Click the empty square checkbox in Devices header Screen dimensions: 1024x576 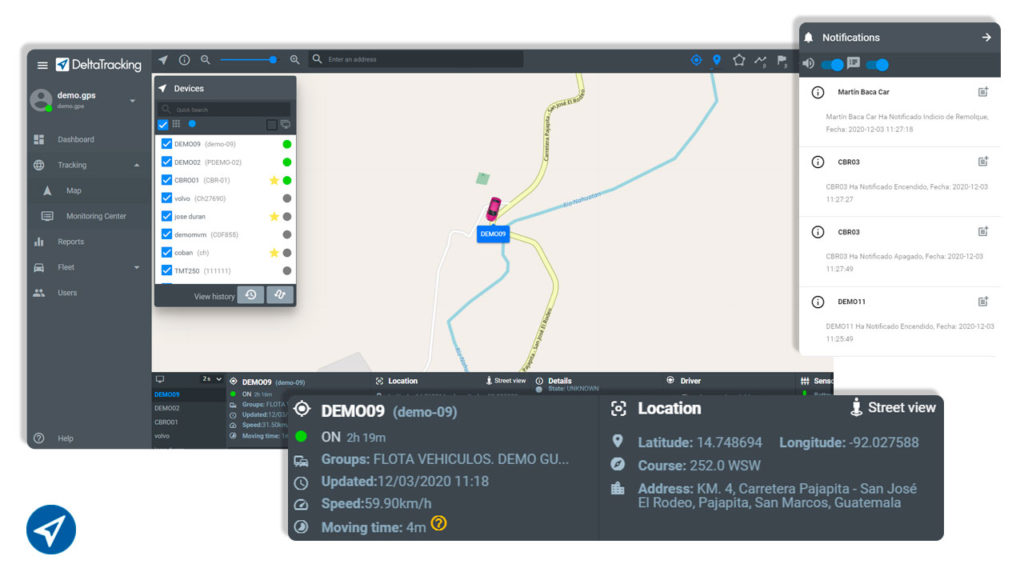pos(271,124)
